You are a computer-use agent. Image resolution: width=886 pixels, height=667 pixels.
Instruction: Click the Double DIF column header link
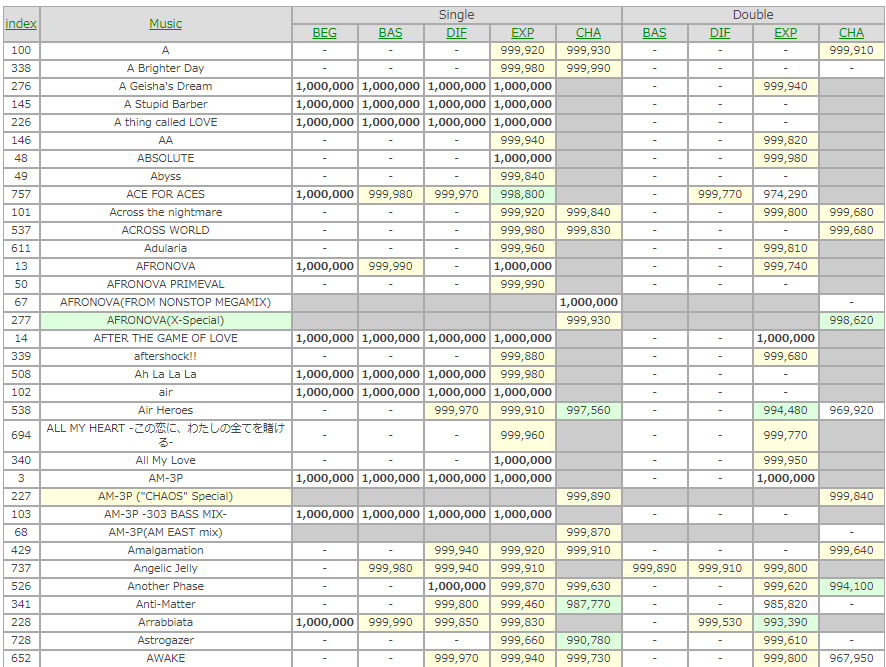(x=720, y=33)
